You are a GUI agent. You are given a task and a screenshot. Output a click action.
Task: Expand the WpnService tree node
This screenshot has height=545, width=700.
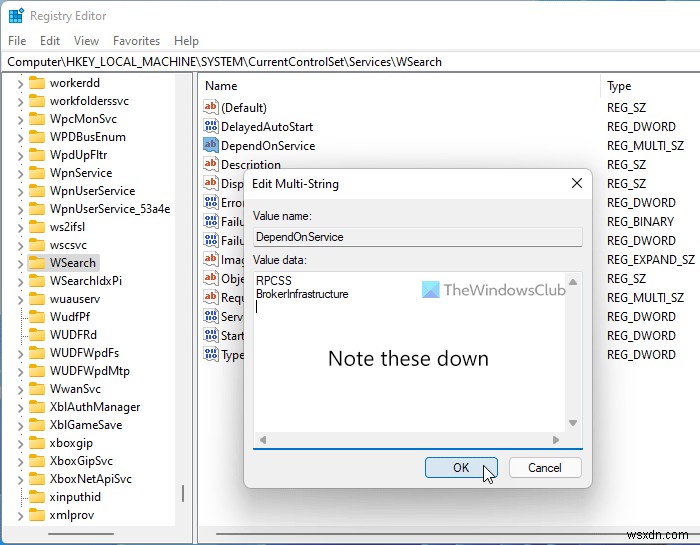coord(20,174)
